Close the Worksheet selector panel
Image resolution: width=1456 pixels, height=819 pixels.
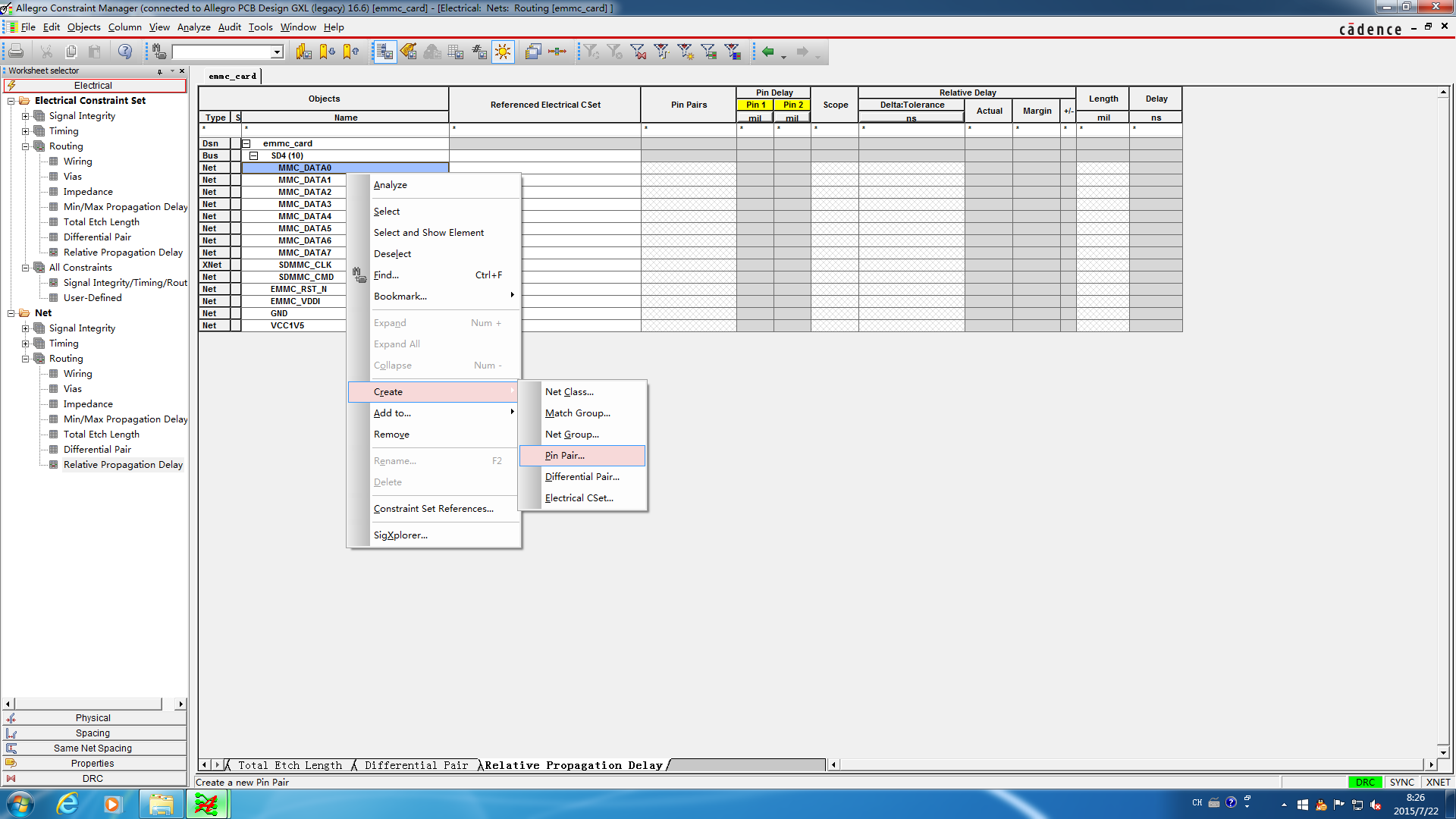point(182,71)
